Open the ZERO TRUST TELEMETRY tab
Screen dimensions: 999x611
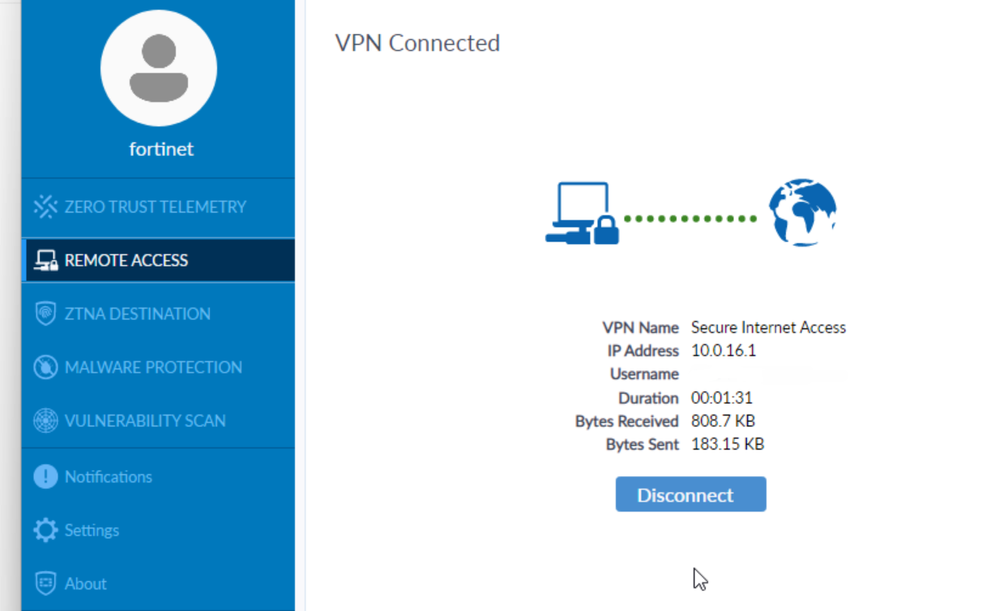[x=155, y=207]
